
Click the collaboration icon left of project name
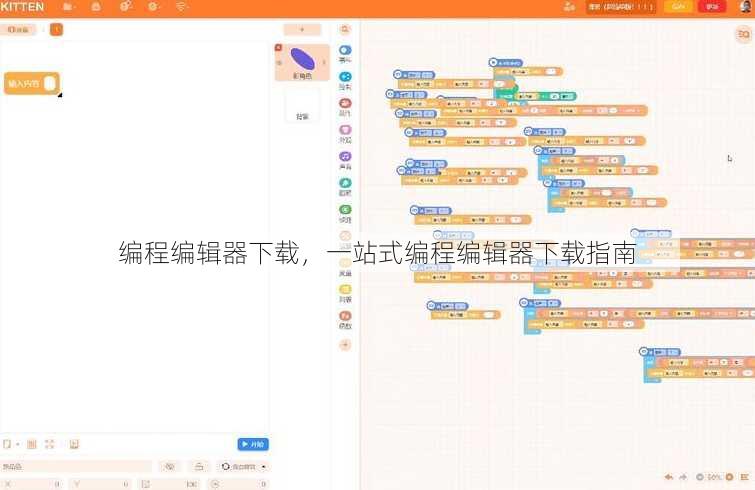point(569,7)
